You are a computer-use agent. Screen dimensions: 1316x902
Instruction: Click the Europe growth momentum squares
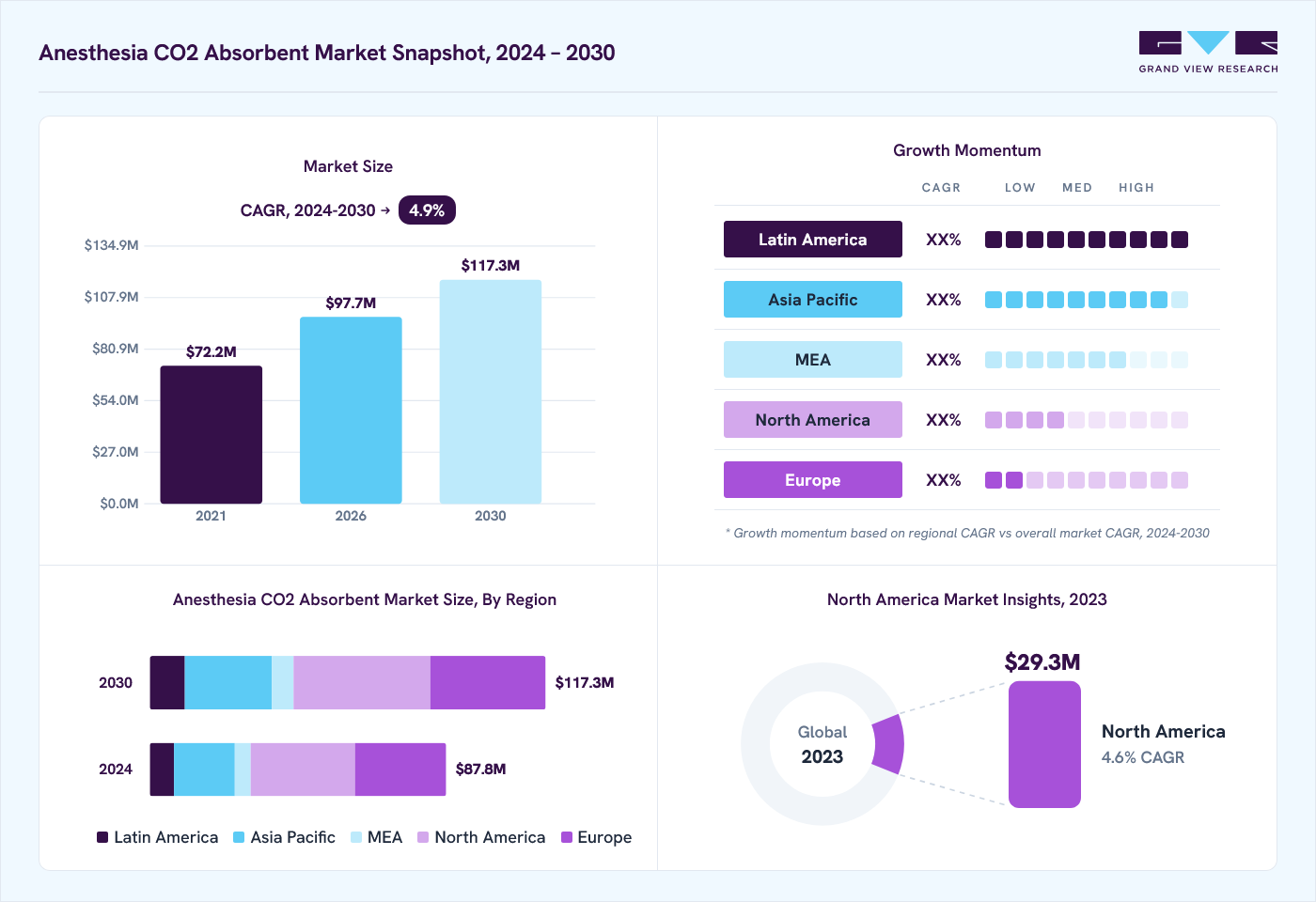1087,480
